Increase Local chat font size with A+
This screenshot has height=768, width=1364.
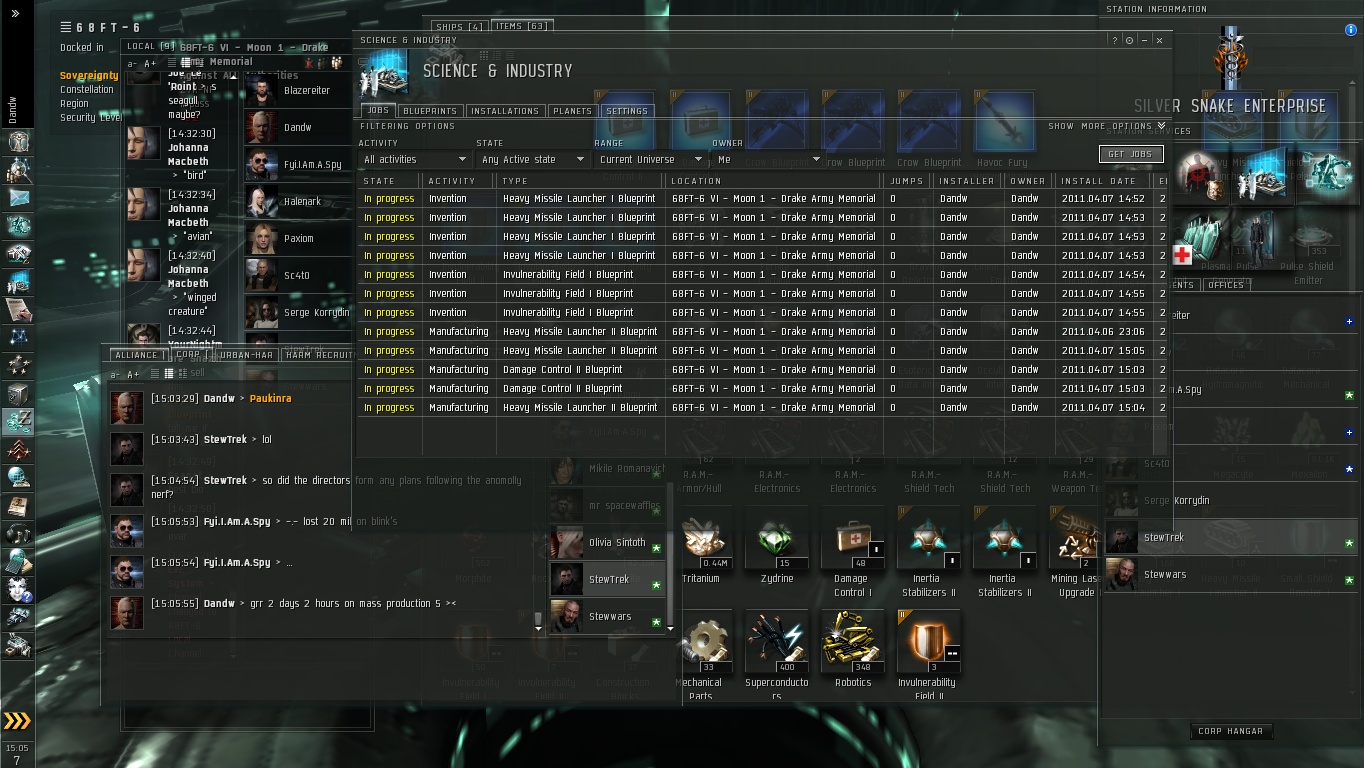click(151, 63)
